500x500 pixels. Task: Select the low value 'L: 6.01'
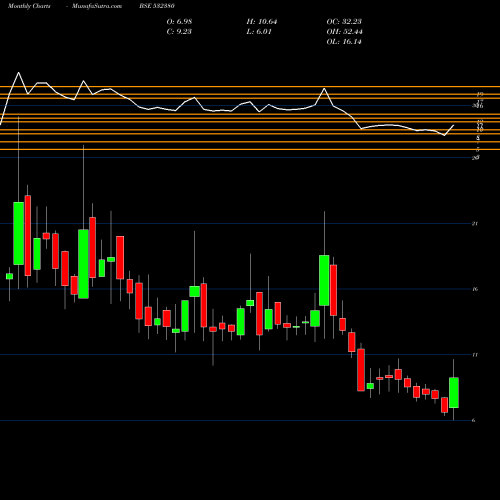(259, 32)
